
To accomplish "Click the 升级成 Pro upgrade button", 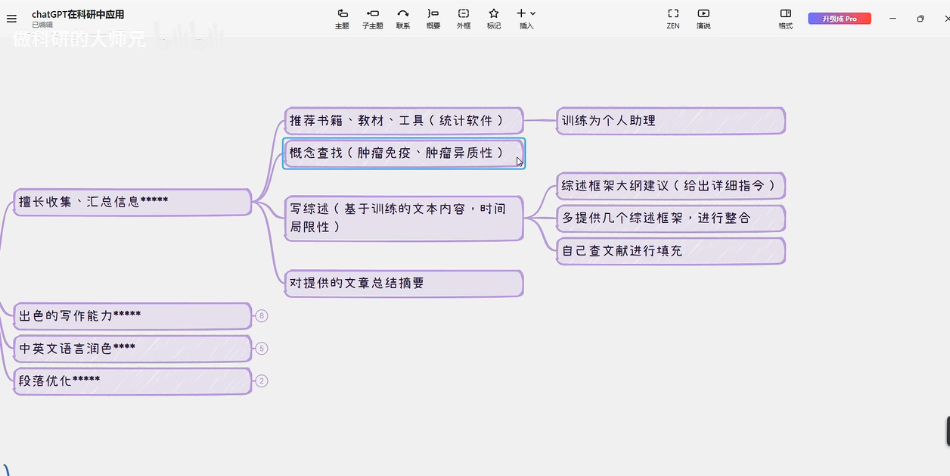I will pos(839,19).
